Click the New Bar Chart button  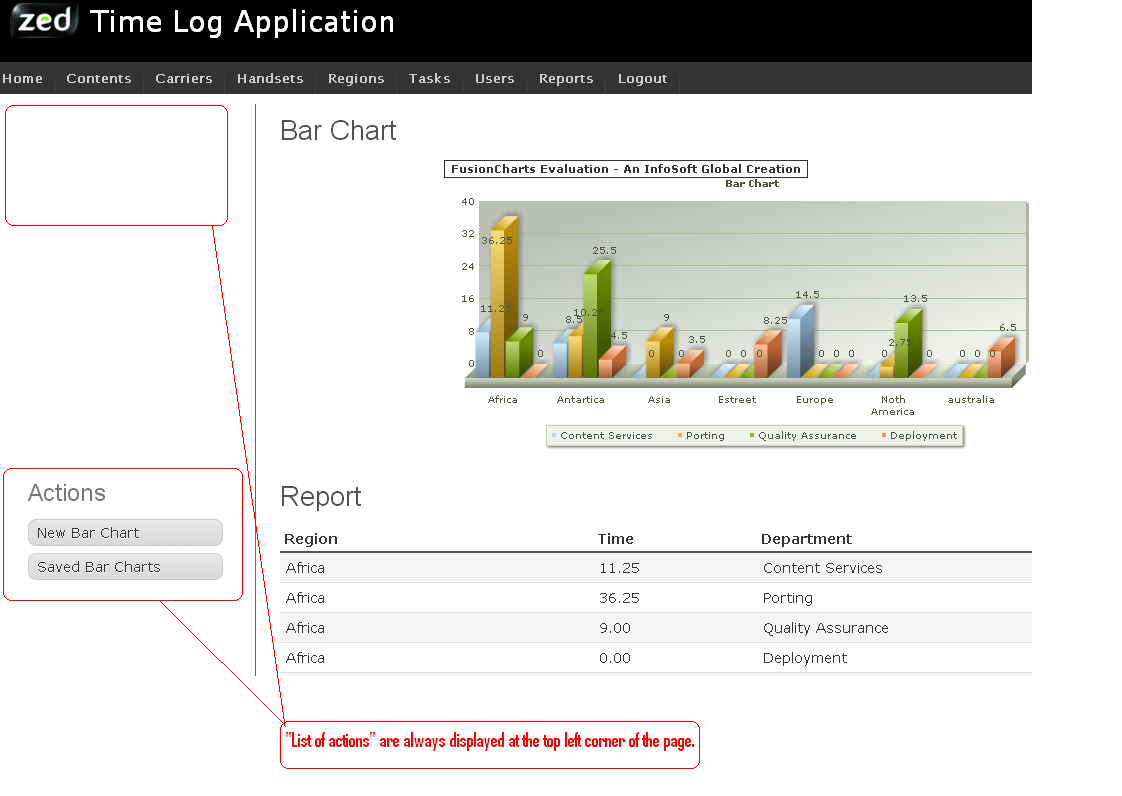click(x=125, y=533)
